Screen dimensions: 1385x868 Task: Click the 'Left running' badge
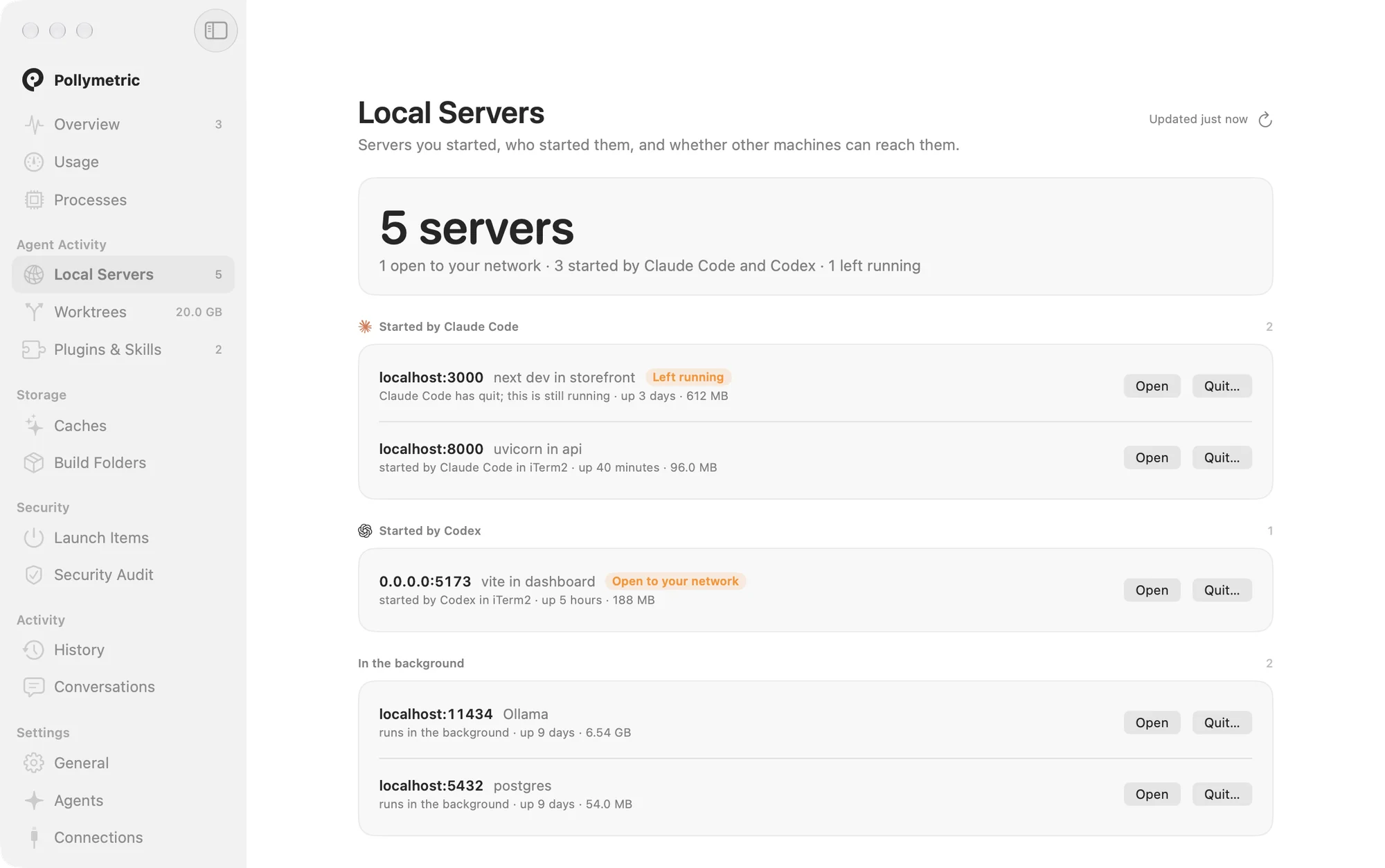[x=688, y=377]
